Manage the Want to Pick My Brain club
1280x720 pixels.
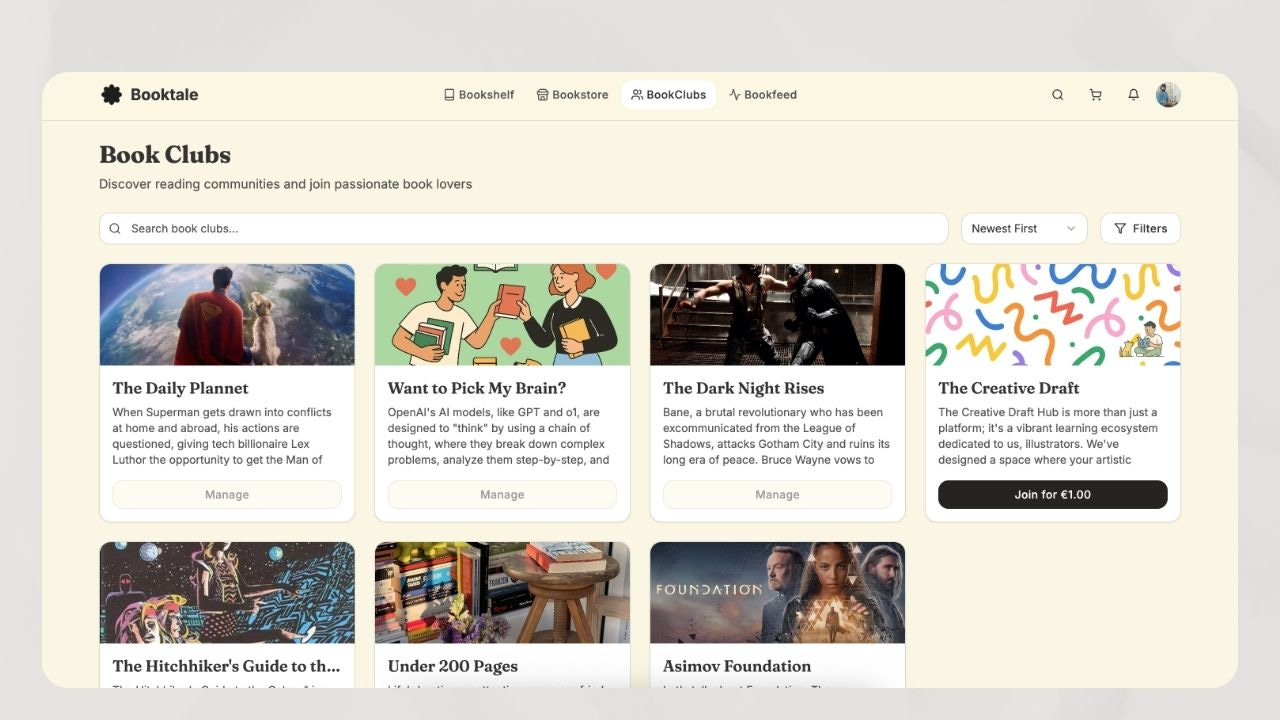click(x=502, y=495)
